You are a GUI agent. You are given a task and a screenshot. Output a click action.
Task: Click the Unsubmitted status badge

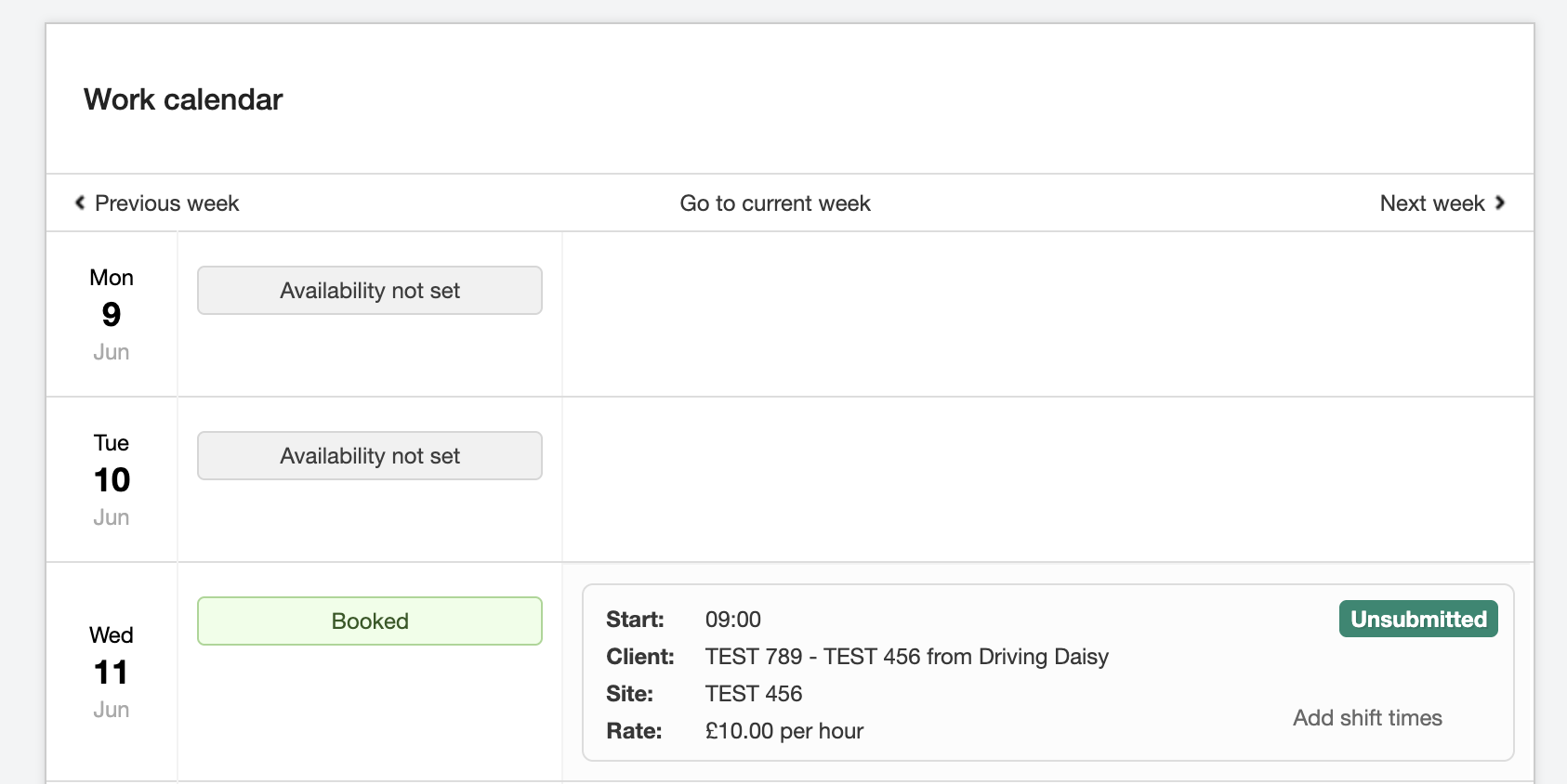(x=1417, y=620)
